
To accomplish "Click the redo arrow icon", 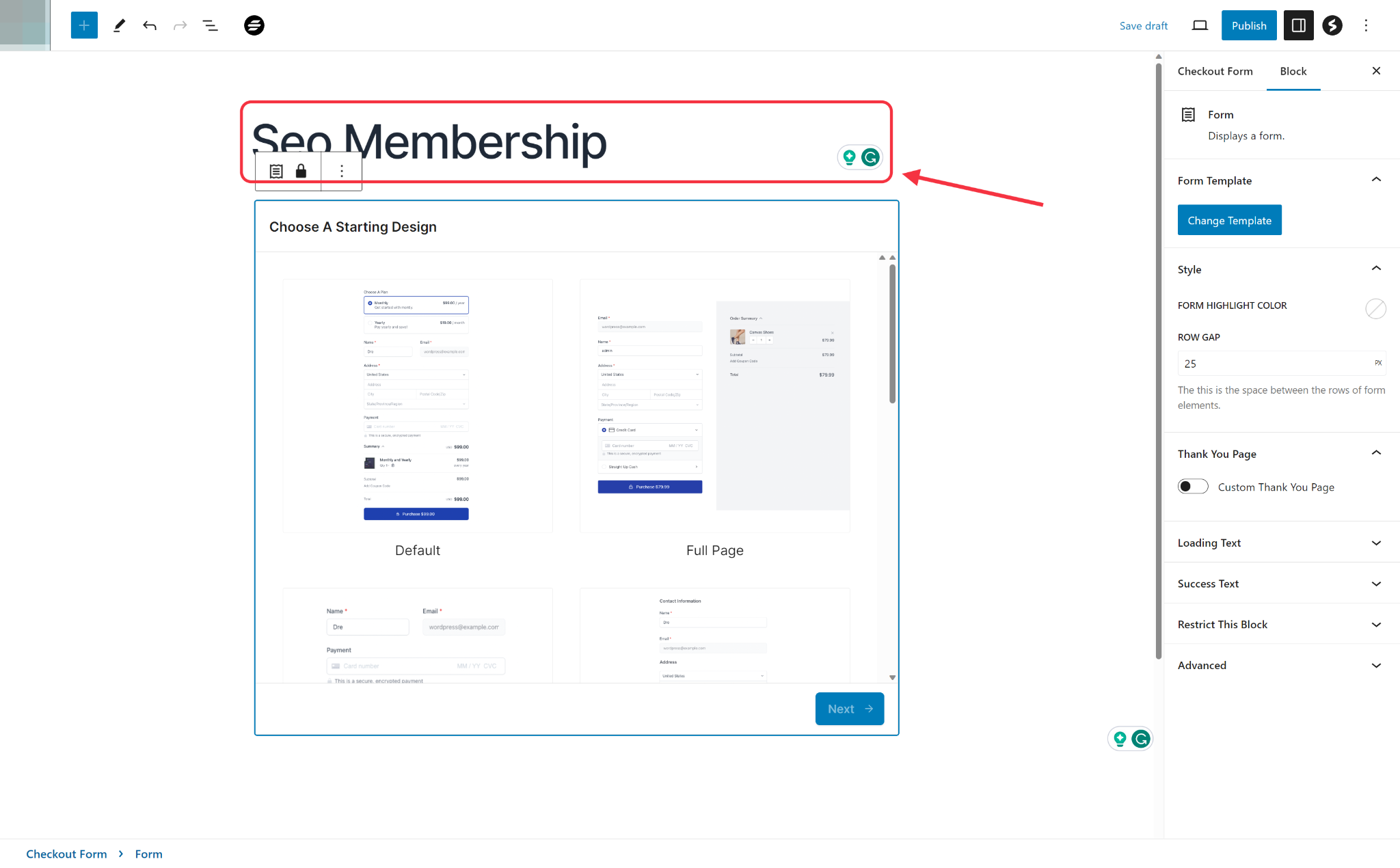I will 179,25.
